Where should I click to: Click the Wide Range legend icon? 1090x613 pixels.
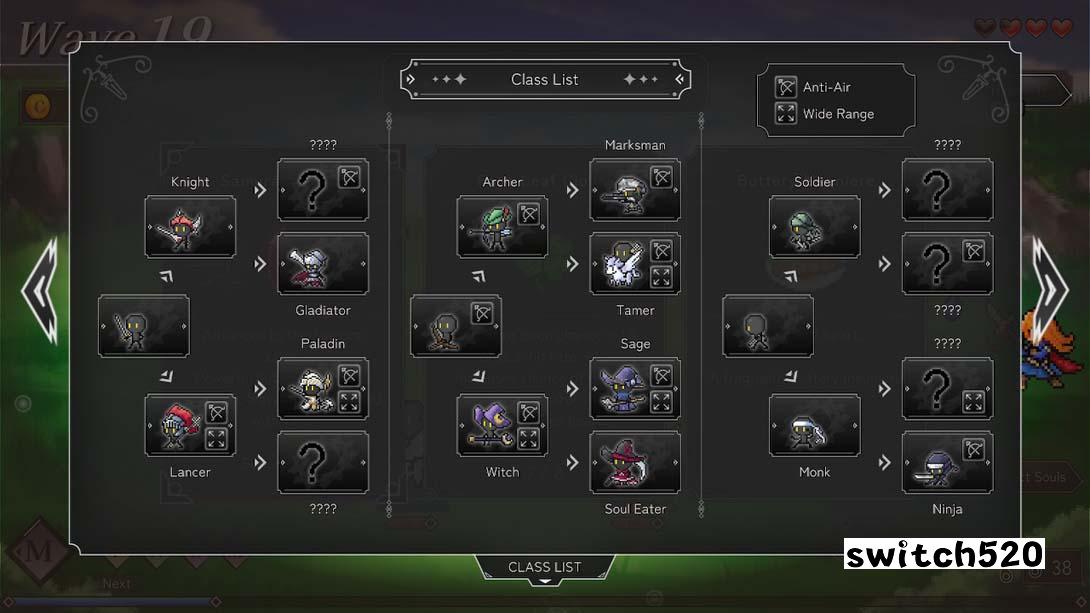coord(786,113)
